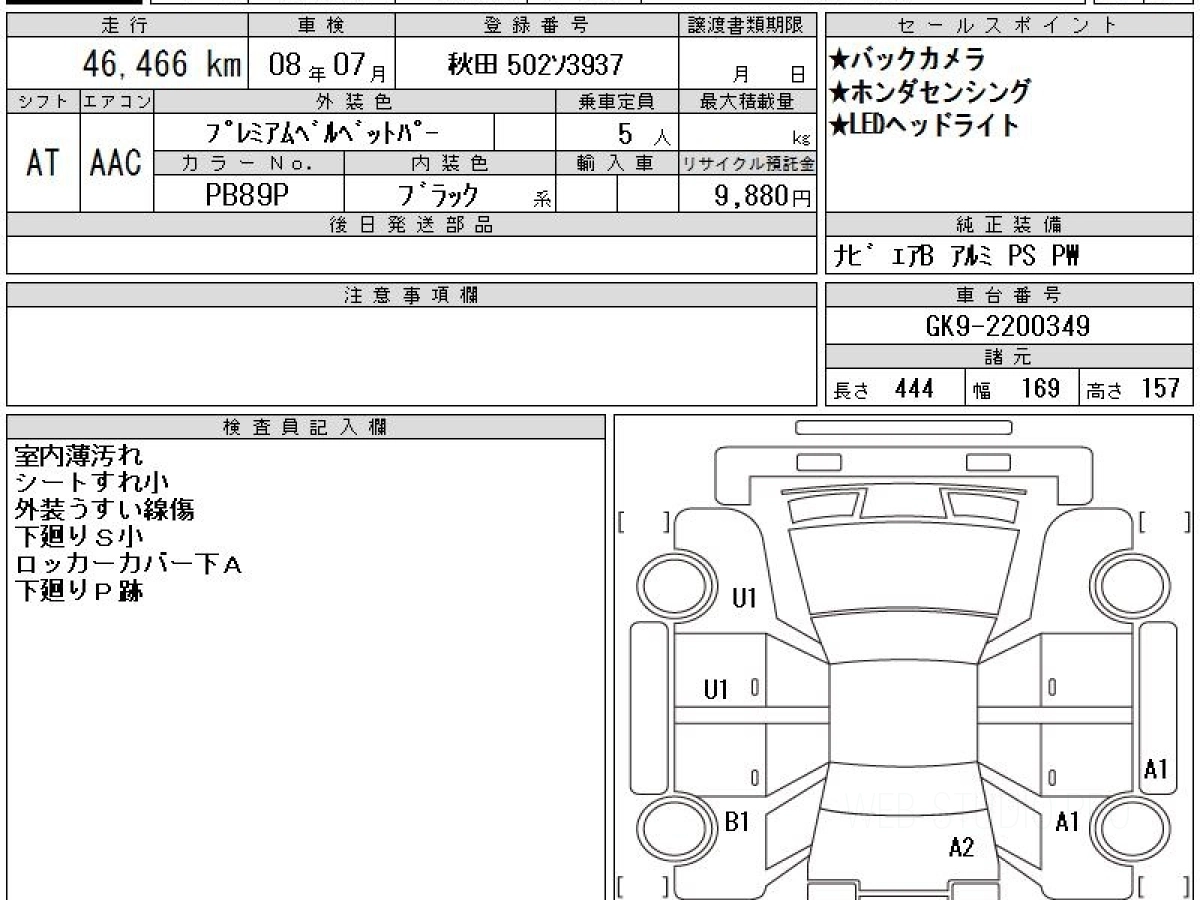
Task: Click the 検査員記入欄 section header
Action: pyautogui.click(x=306, y=427)
